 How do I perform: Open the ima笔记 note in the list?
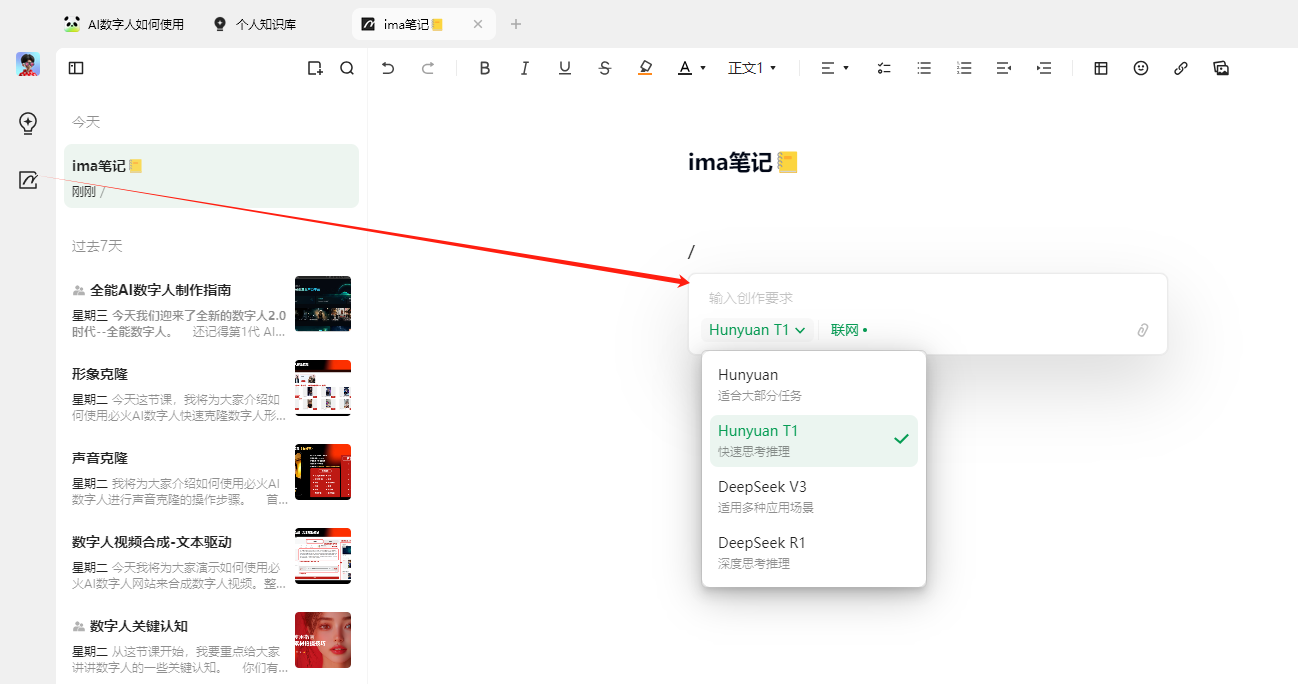tap(211, 176)
